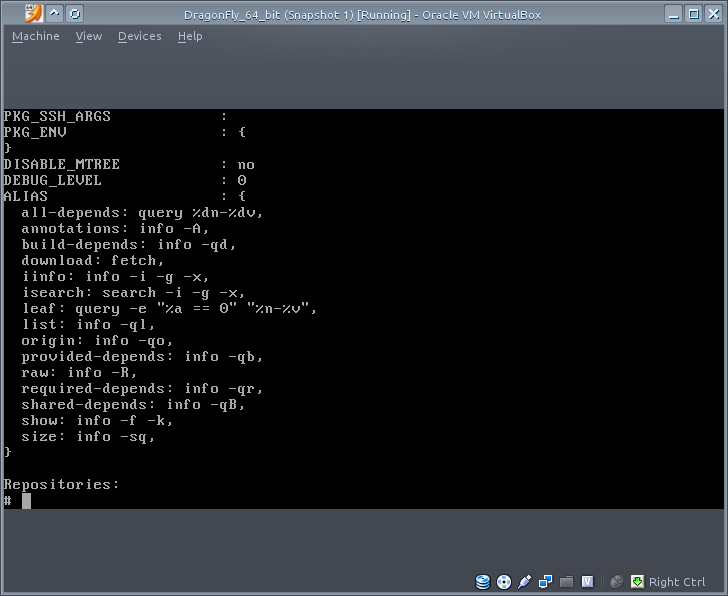Open the shared folders status icon
Image resolution: width=728 pixels, height=596 pixels.
(567, 582)
